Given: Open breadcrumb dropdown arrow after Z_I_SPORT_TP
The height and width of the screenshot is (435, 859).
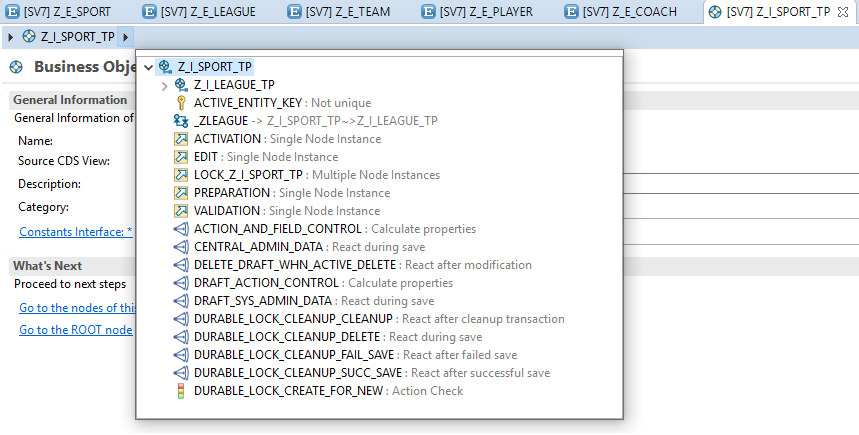Looking at the screenshot, I should pyautogui.click(x=125, y=37).
